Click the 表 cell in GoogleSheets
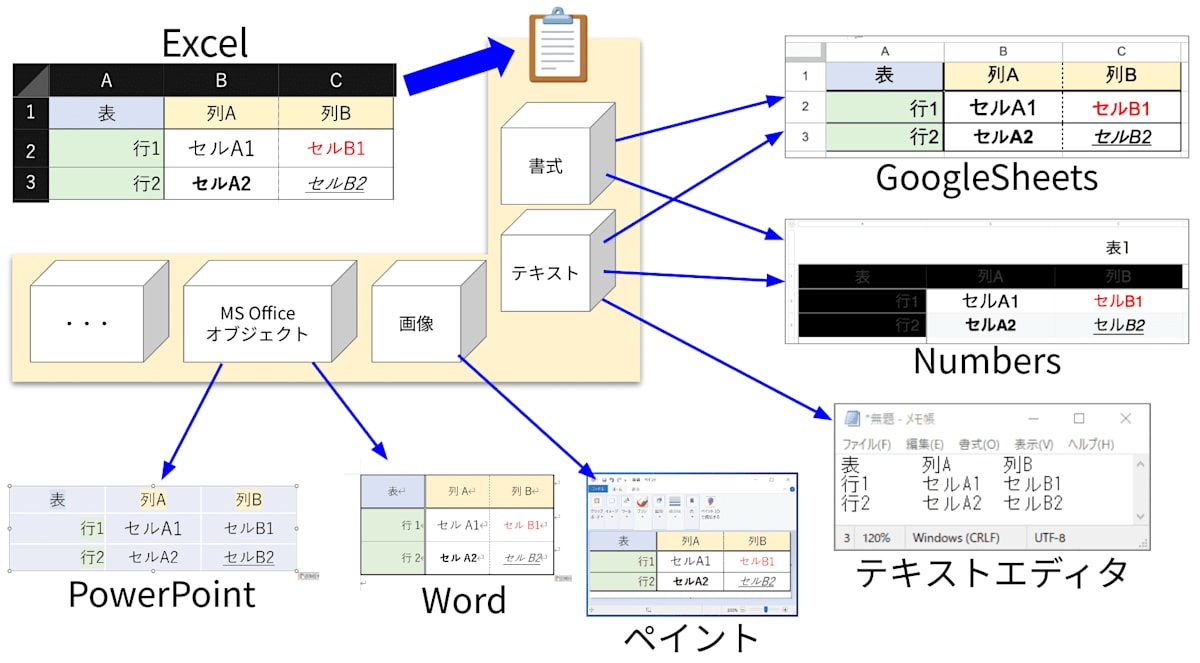The height and width of the screenshot is (663, 1200). [x=885, y=75]
